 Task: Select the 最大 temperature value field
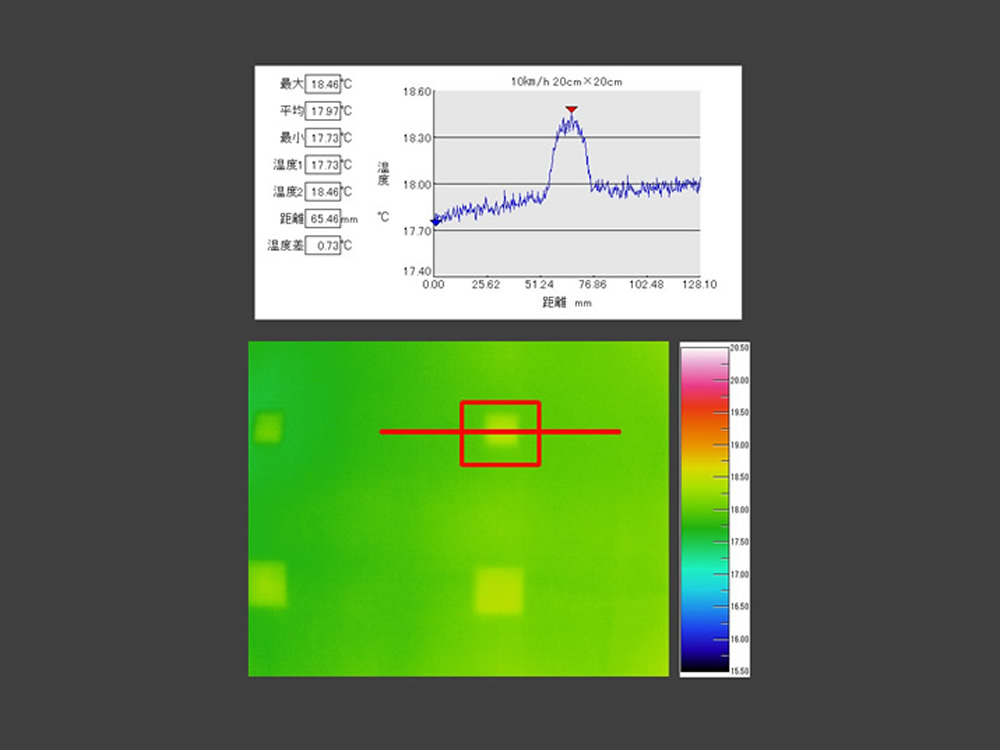tap(322, 84)
